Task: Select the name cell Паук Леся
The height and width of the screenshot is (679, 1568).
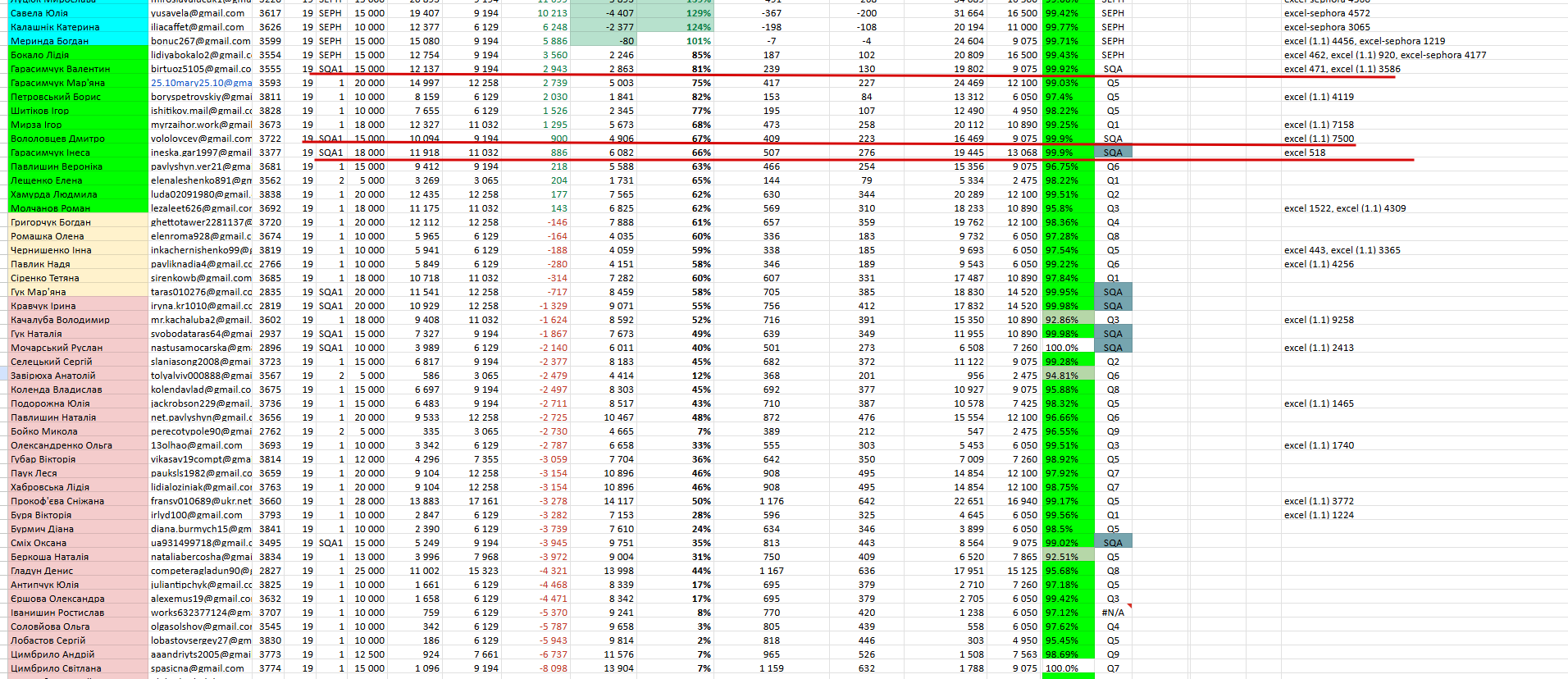Action: [79, 473]
